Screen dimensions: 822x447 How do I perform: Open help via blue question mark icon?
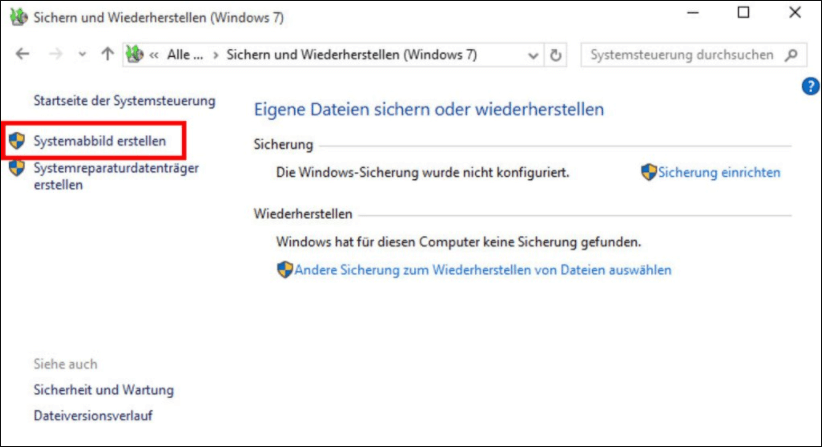coord(811,87)
